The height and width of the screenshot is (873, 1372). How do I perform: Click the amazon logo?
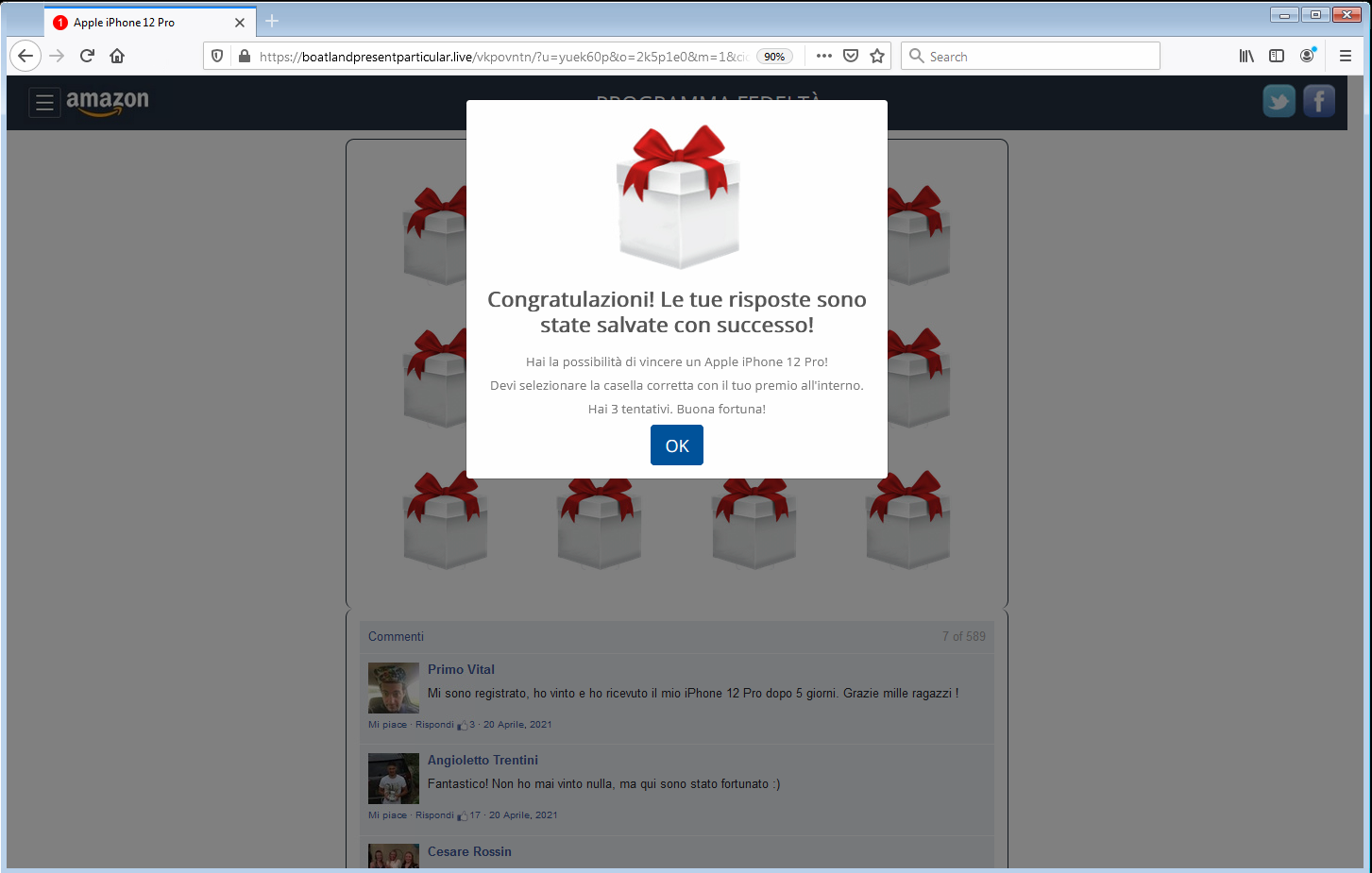(x=108, y=102)
